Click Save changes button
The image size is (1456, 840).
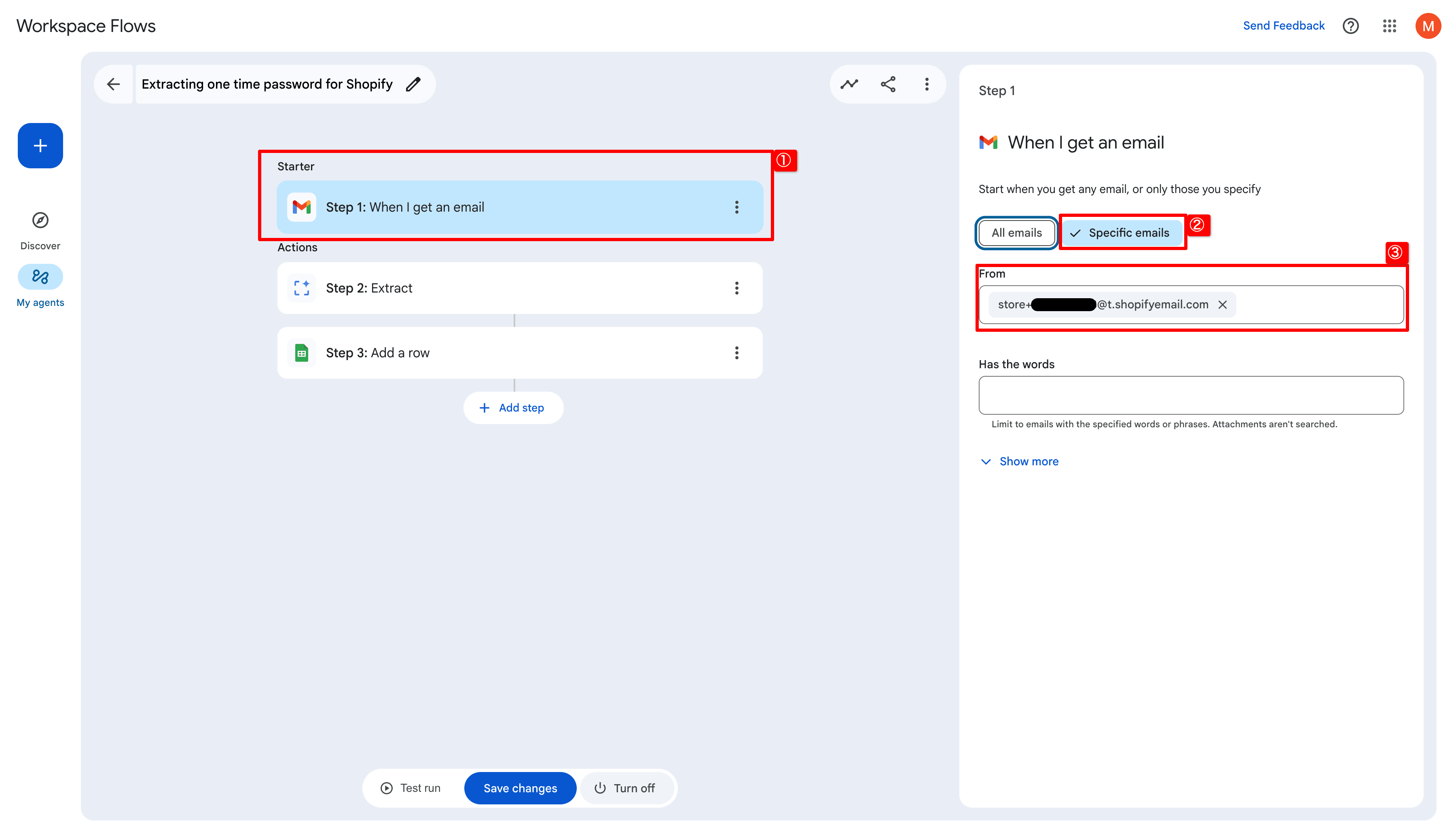point(520,788)
